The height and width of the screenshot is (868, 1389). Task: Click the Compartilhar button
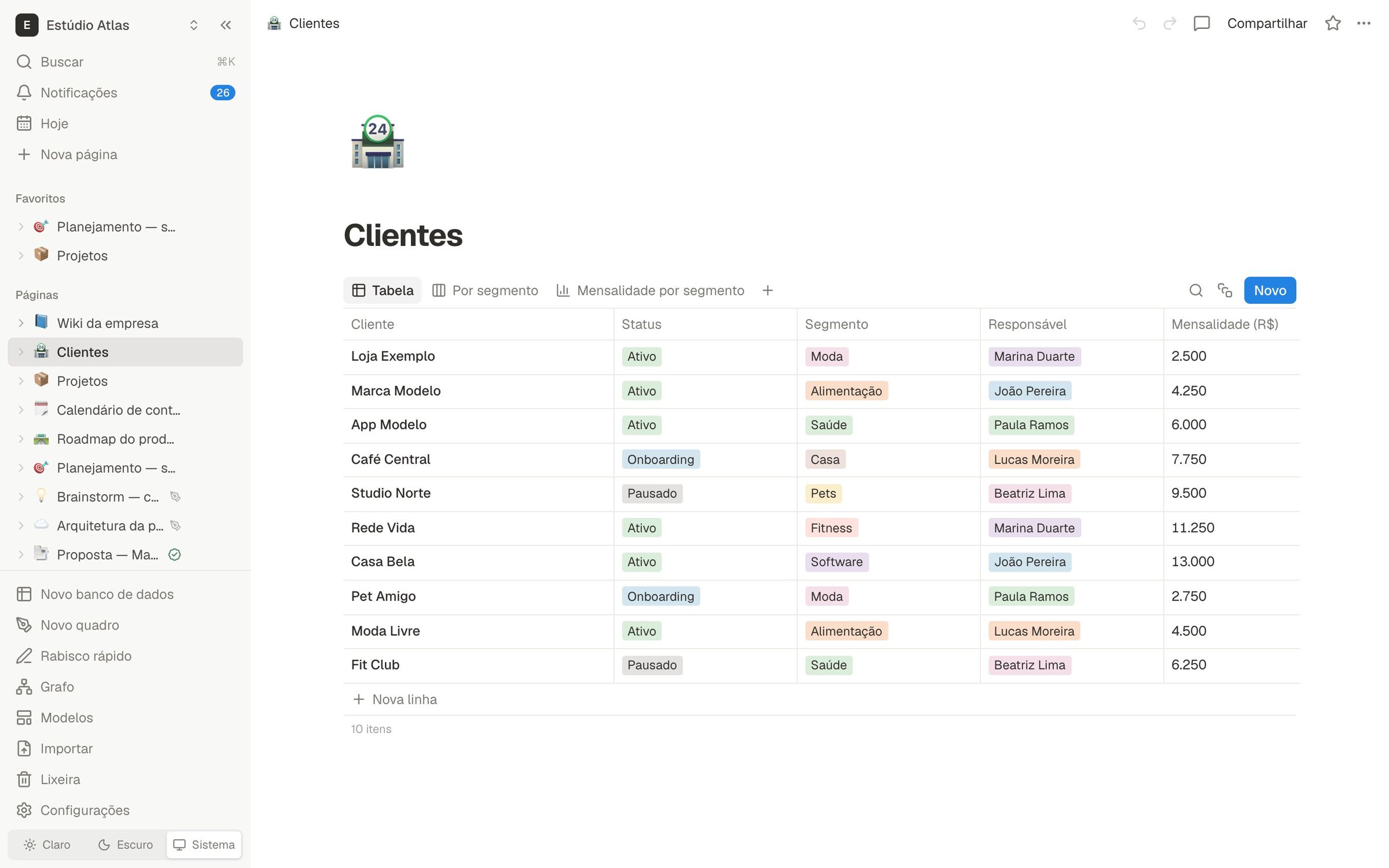(x=1267, y=23)
